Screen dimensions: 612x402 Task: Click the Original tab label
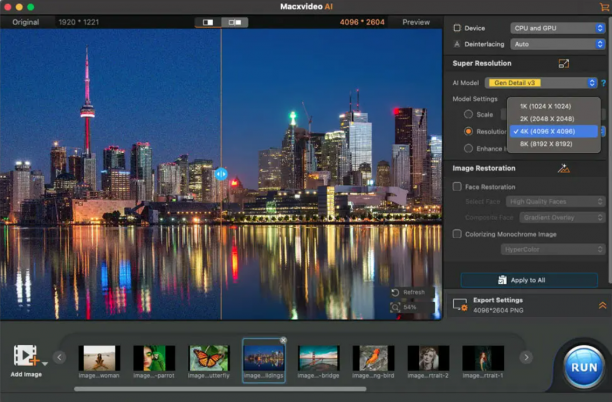pyautogui.click(x=26, y=22)
